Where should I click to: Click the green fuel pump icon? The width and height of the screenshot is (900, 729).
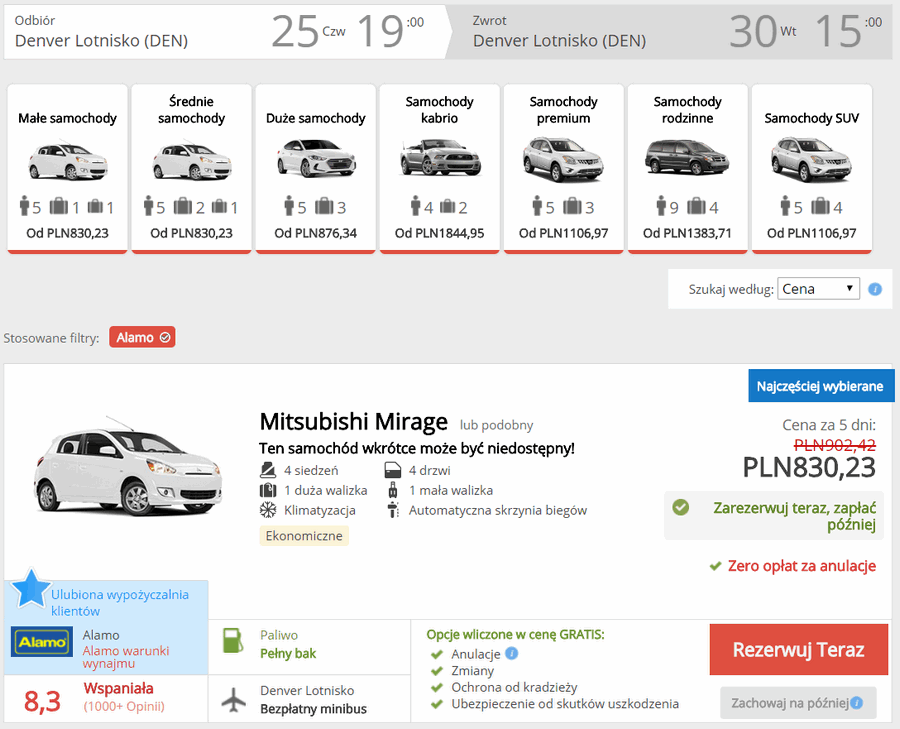[x=233, y=640]
